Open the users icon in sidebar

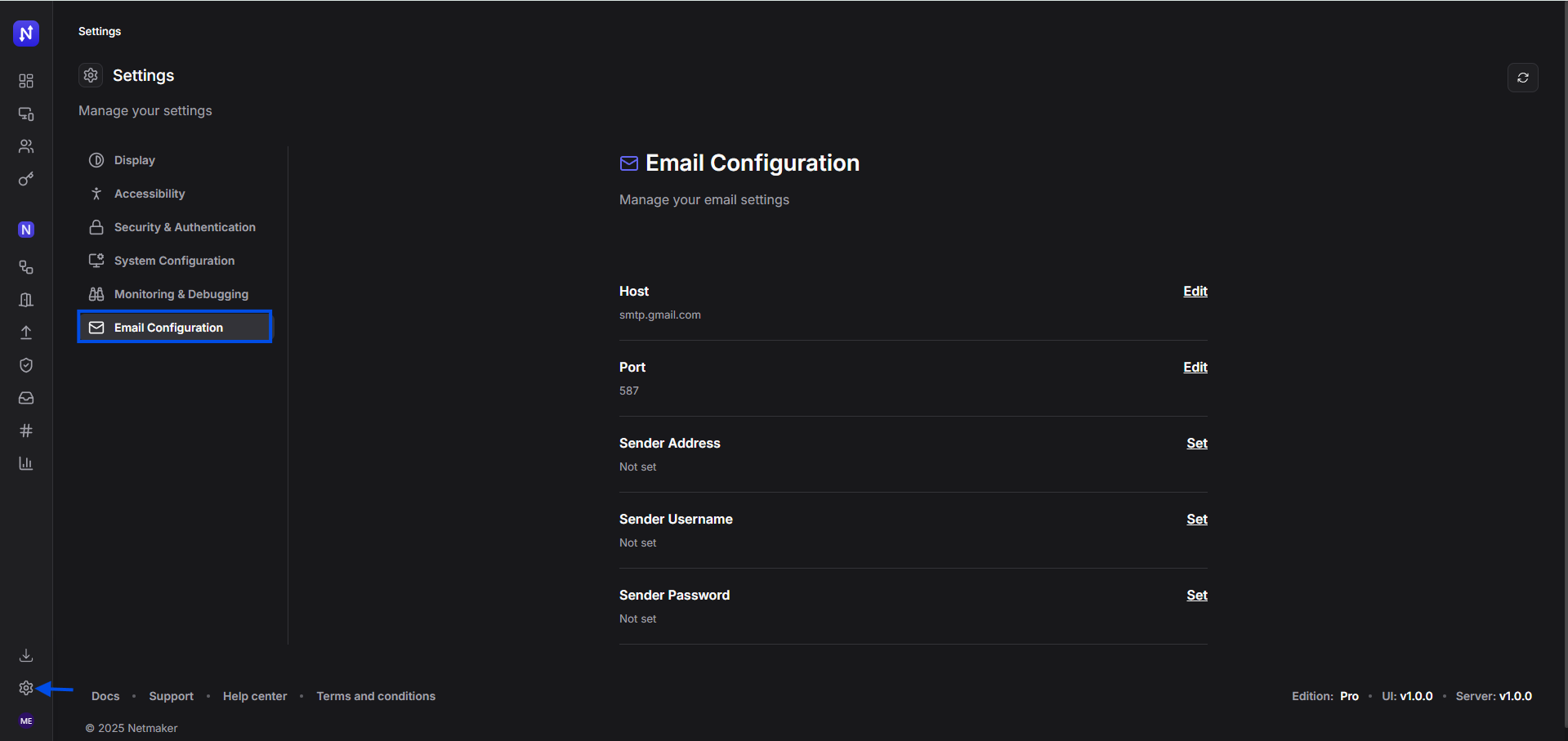(26, 146)
